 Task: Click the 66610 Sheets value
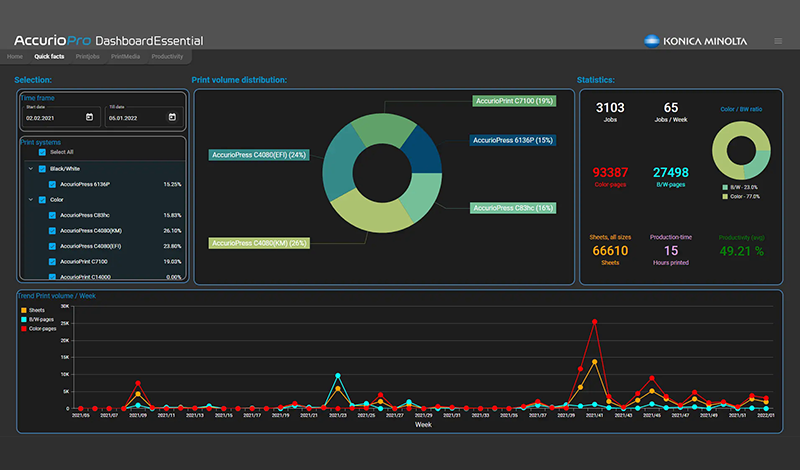tap(610, 251)
